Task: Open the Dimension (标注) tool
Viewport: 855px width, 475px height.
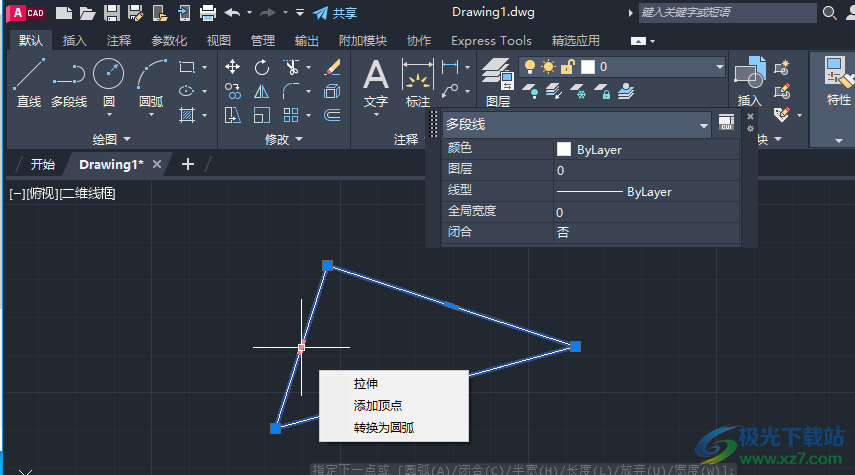Action: pos(418,83)
